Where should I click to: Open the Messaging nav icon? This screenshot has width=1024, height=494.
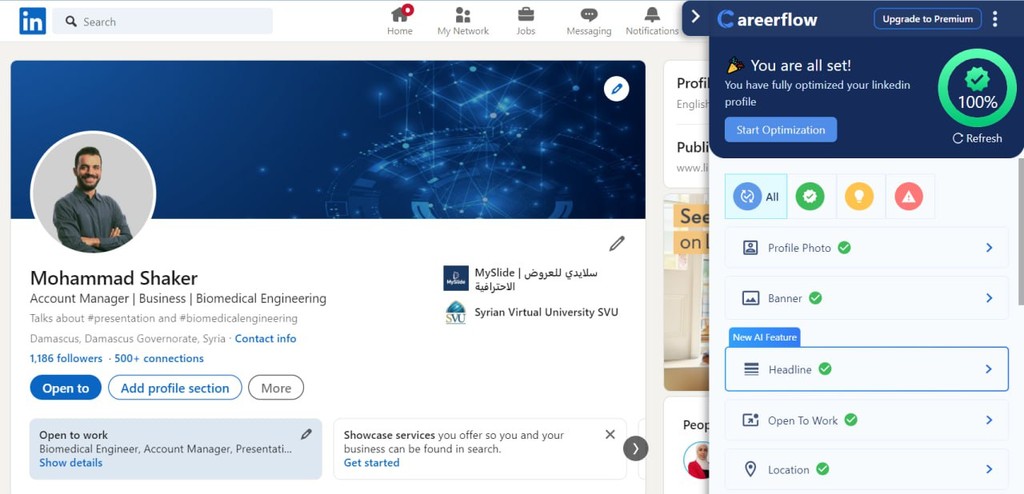[589, 20]
